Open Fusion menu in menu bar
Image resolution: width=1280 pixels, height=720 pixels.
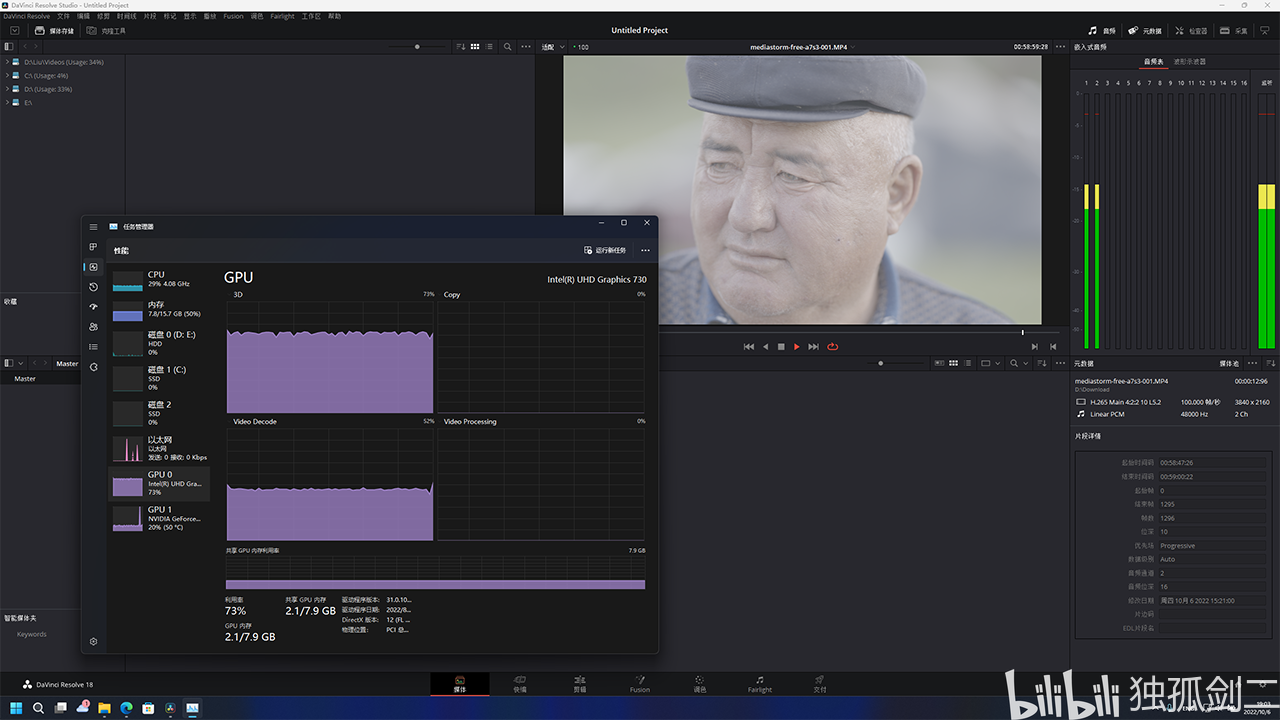(x=233, y=16)
